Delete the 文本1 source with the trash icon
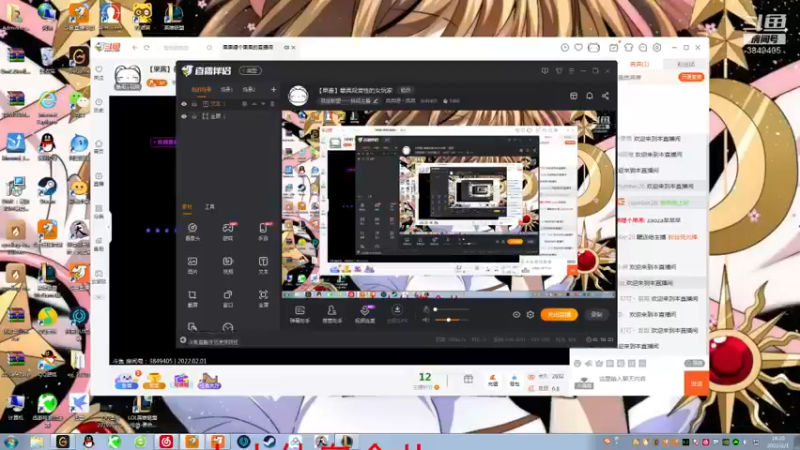 pyautogui.click(x=272, y=104)
